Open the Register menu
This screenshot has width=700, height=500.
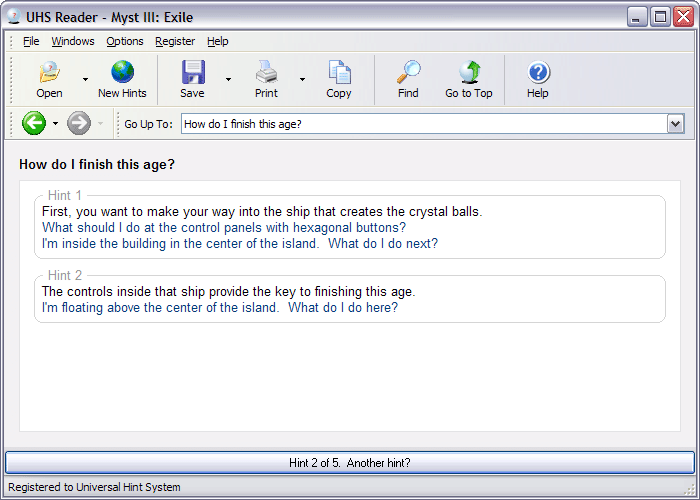click(175, 41)
